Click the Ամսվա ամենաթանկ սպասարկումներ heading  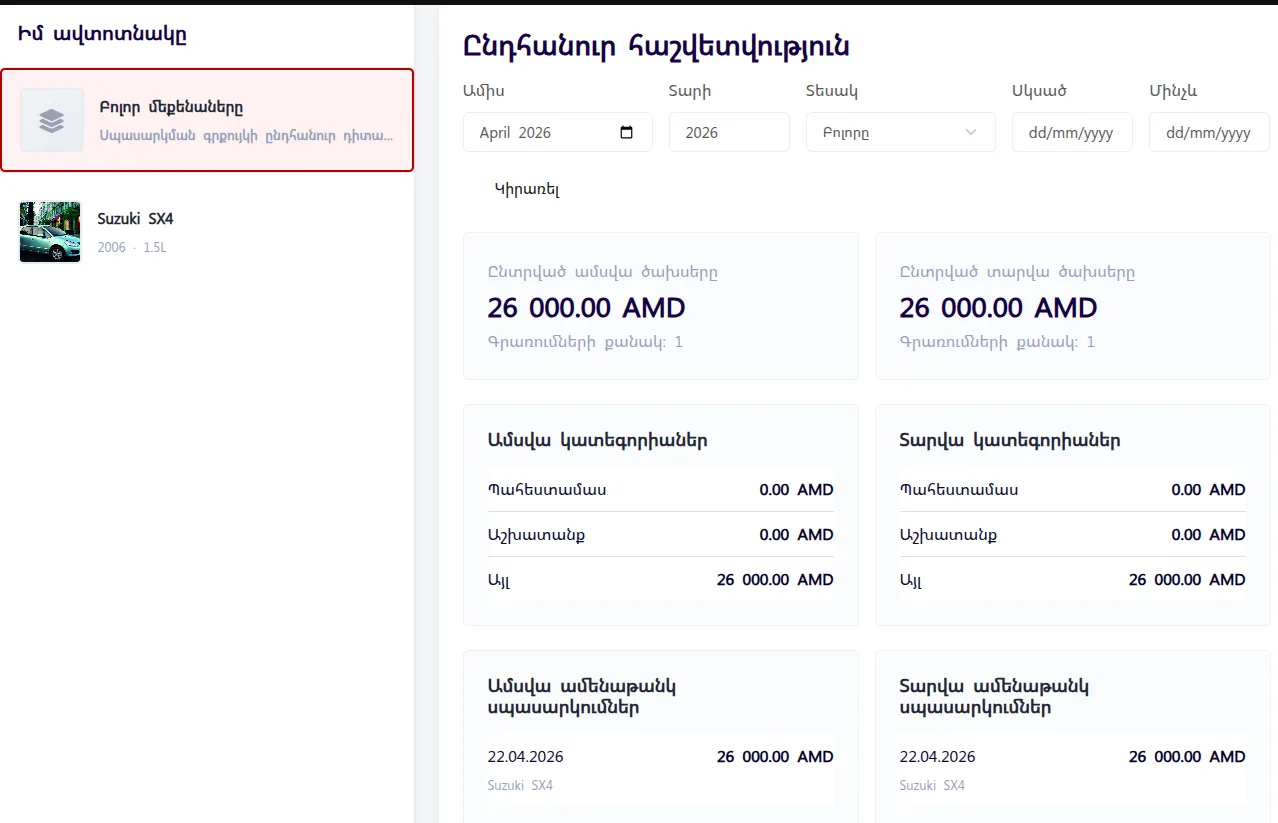tap(582, 697)
